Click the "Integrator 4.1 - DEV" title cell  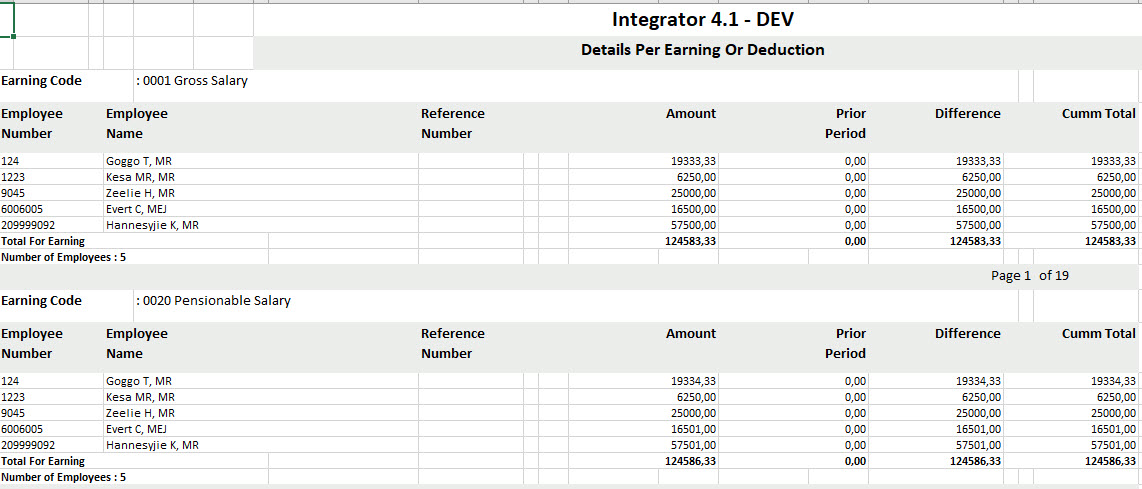(x=702, y=20)
